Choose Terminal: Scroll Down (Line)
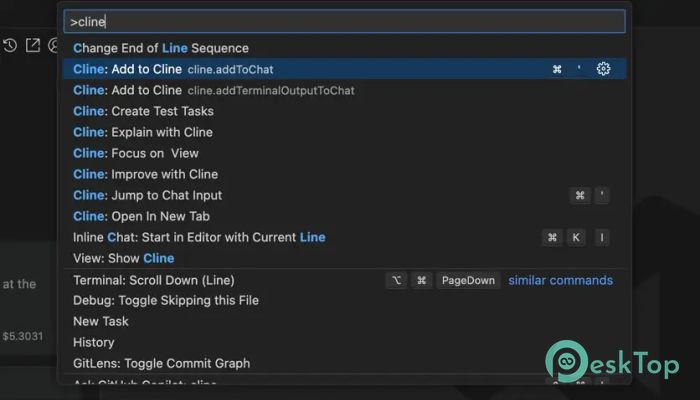This screenshot has height=400, width=700. [x=344, y=280]
